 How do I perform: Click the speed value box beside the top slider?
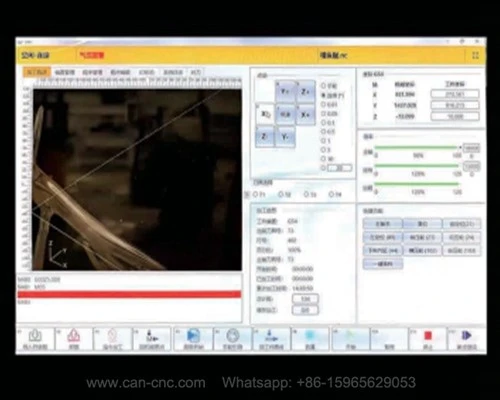tap(472, 148)
